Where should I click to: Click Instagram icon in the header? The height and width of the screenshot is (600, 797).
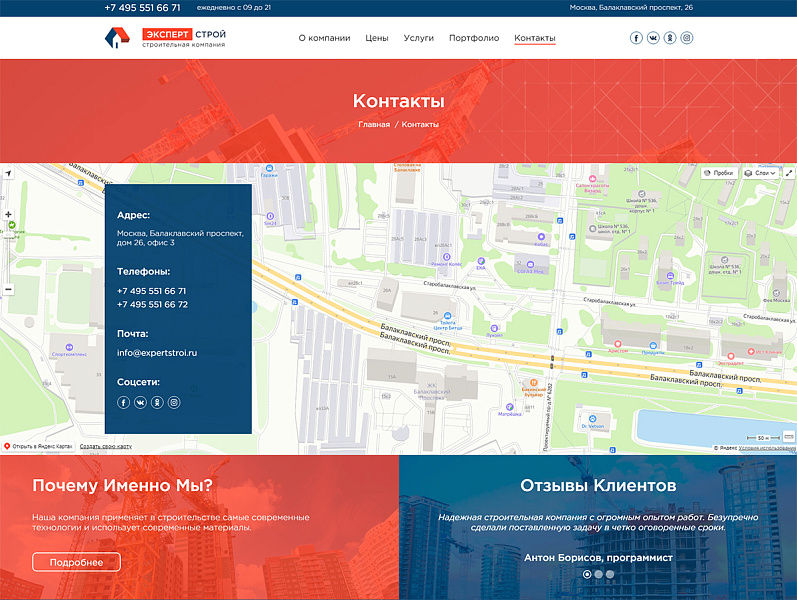point(687,38)
